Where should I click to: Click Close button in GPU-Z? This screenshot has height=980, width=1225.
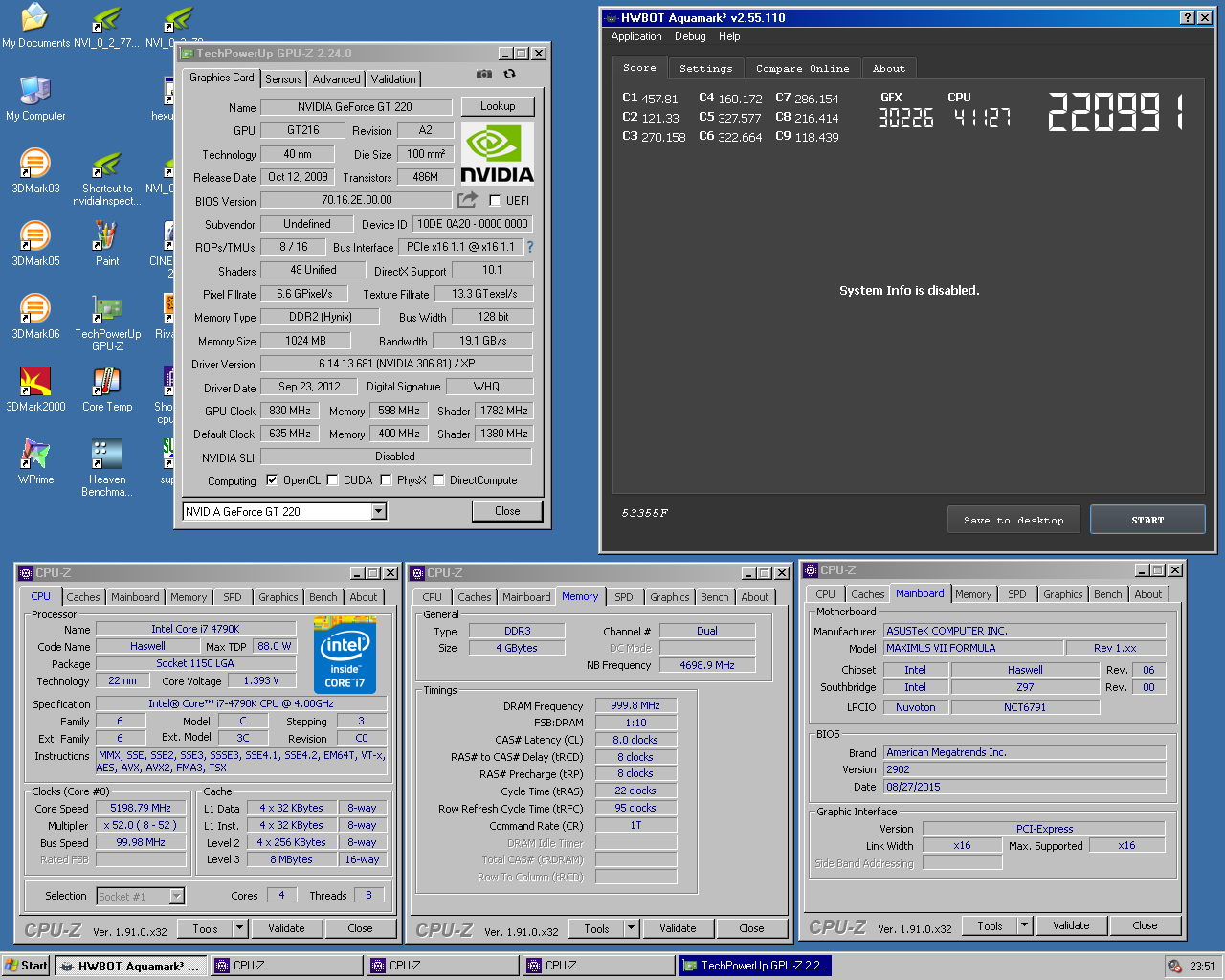point(507,511)
